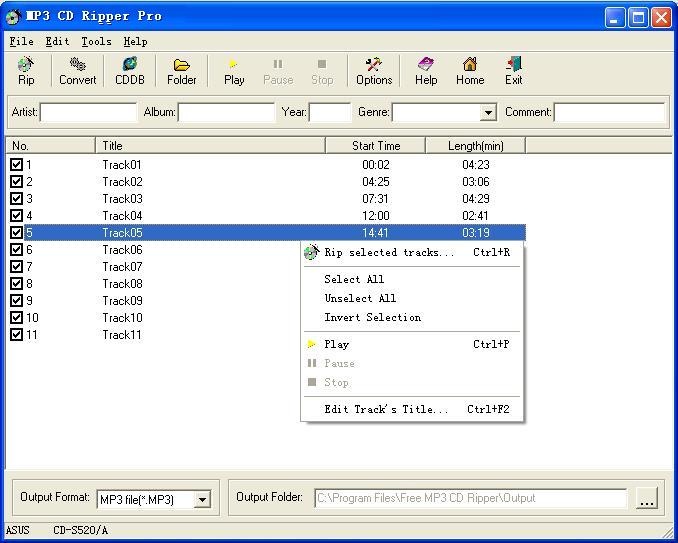Uncheck the Track01 checkbox
Screen dimensions: 678x543
click(x=17, y=165)
